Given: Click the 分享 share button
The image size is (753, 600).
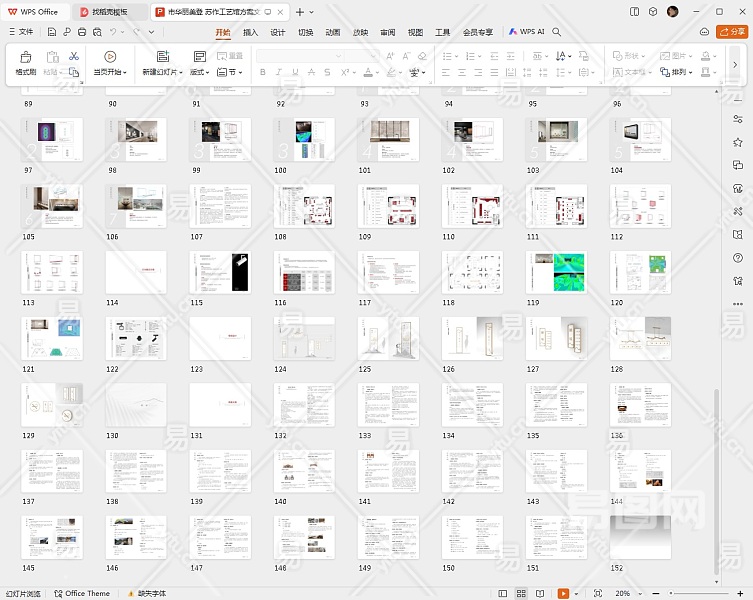Looking at the screenshot, I should (x=733, y=32).
